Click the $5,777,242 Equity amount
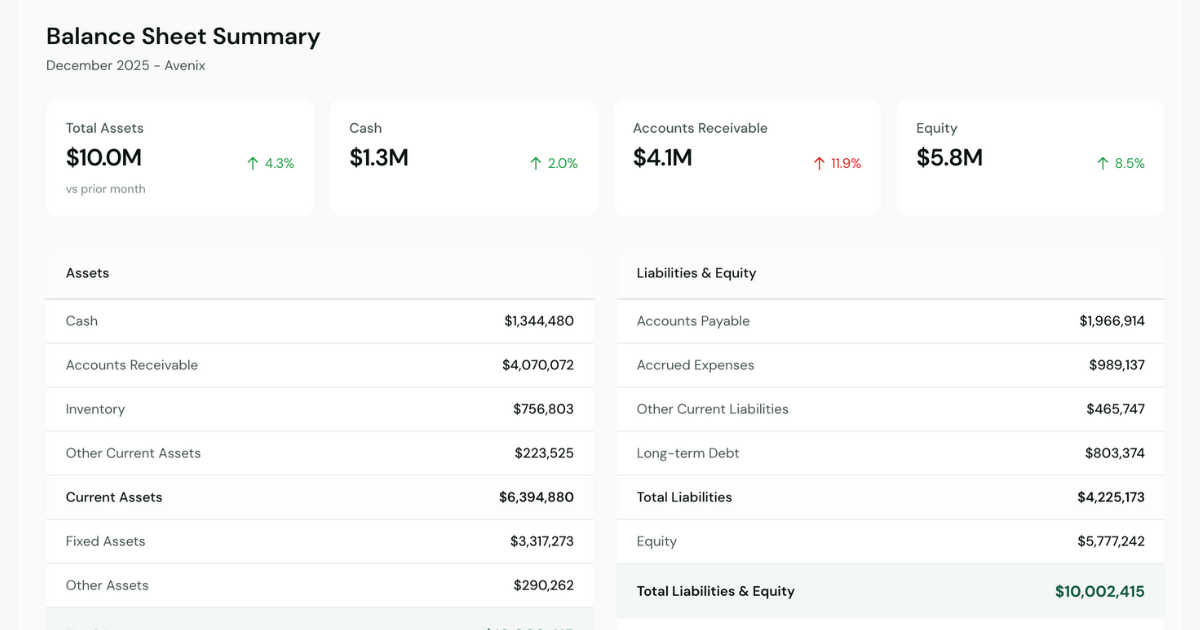This screenshot has height=630, width=1200. pos(1111,541)
